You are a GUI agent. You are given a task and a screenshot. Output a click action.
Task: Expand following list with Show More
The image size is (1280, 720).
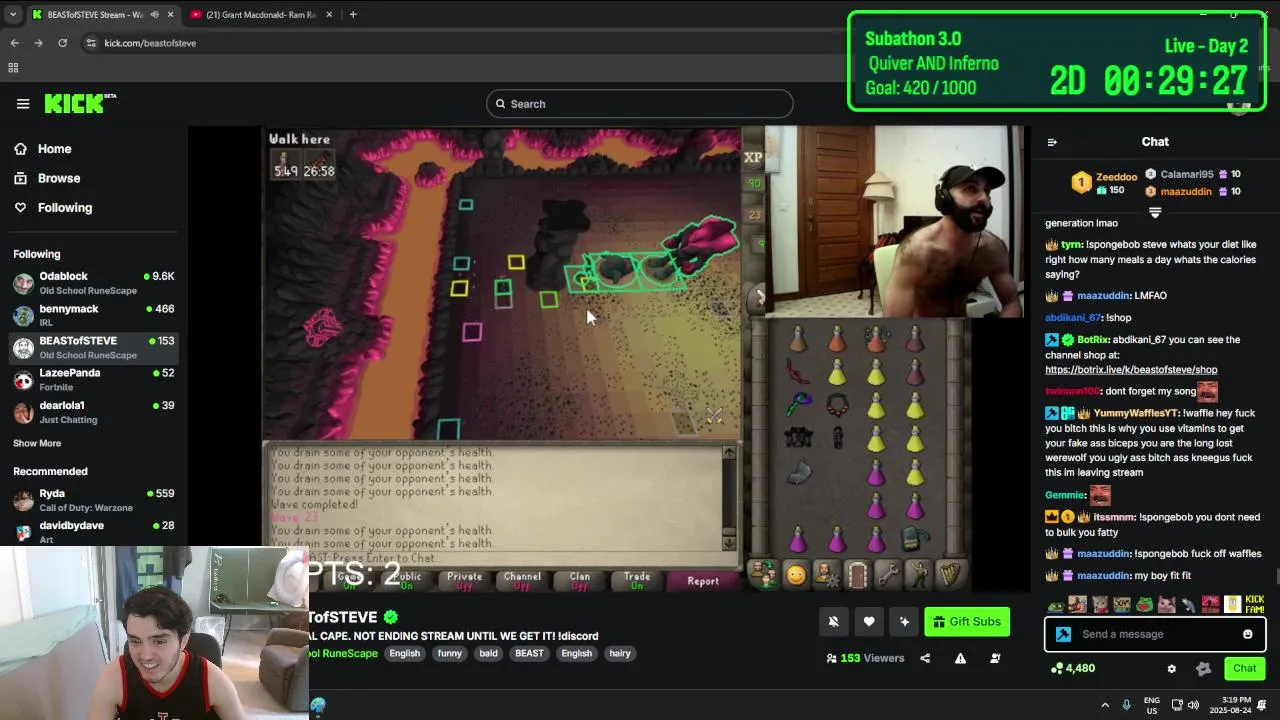click(x=37, y=443)
